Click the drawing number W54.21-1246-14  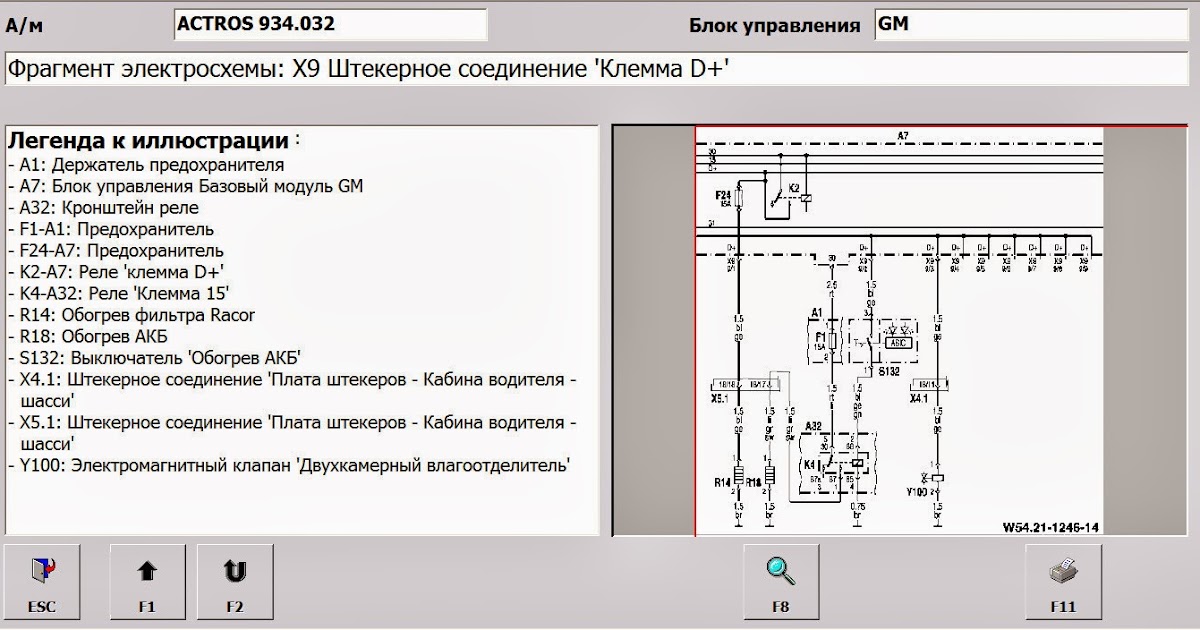coord(1050,527)
